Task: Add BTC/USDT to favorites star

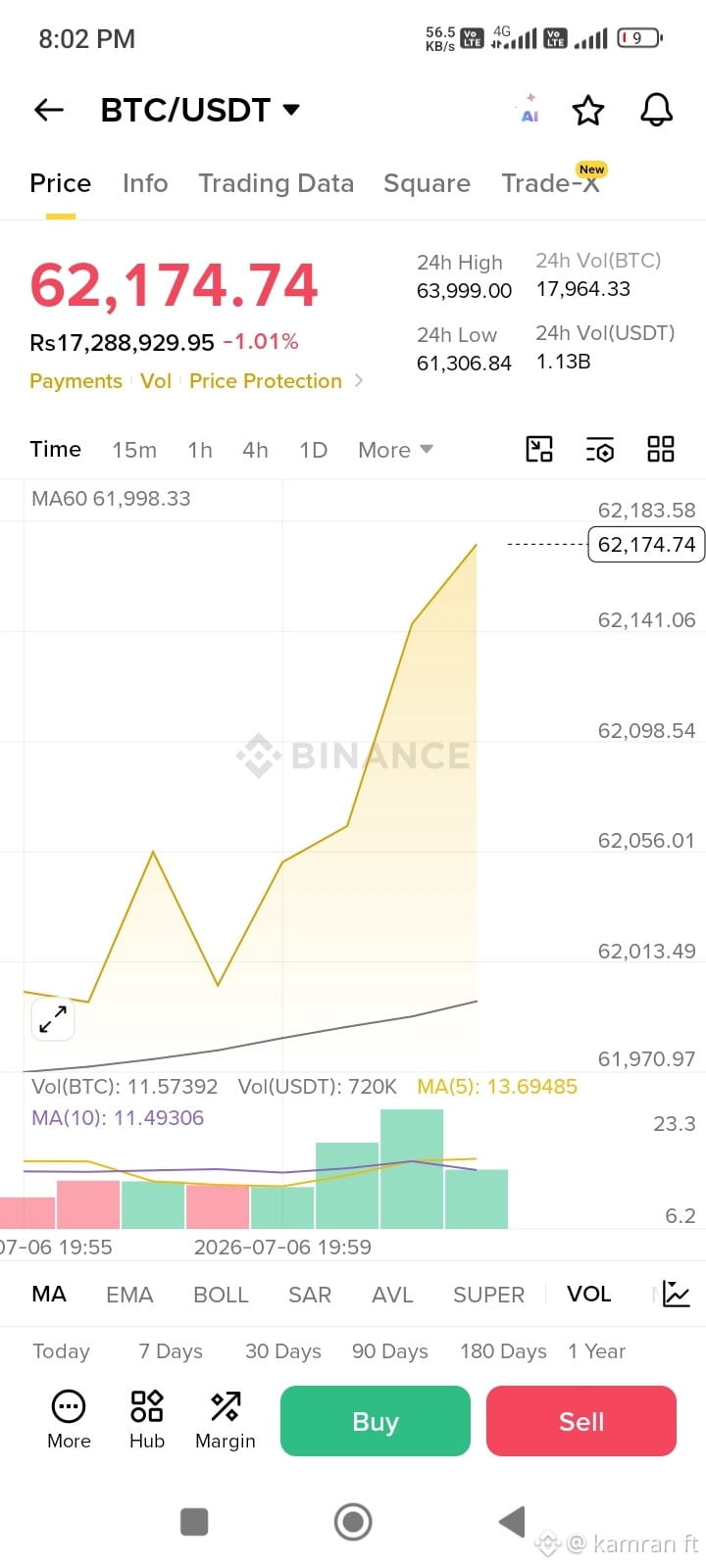Action: (588, 110)
